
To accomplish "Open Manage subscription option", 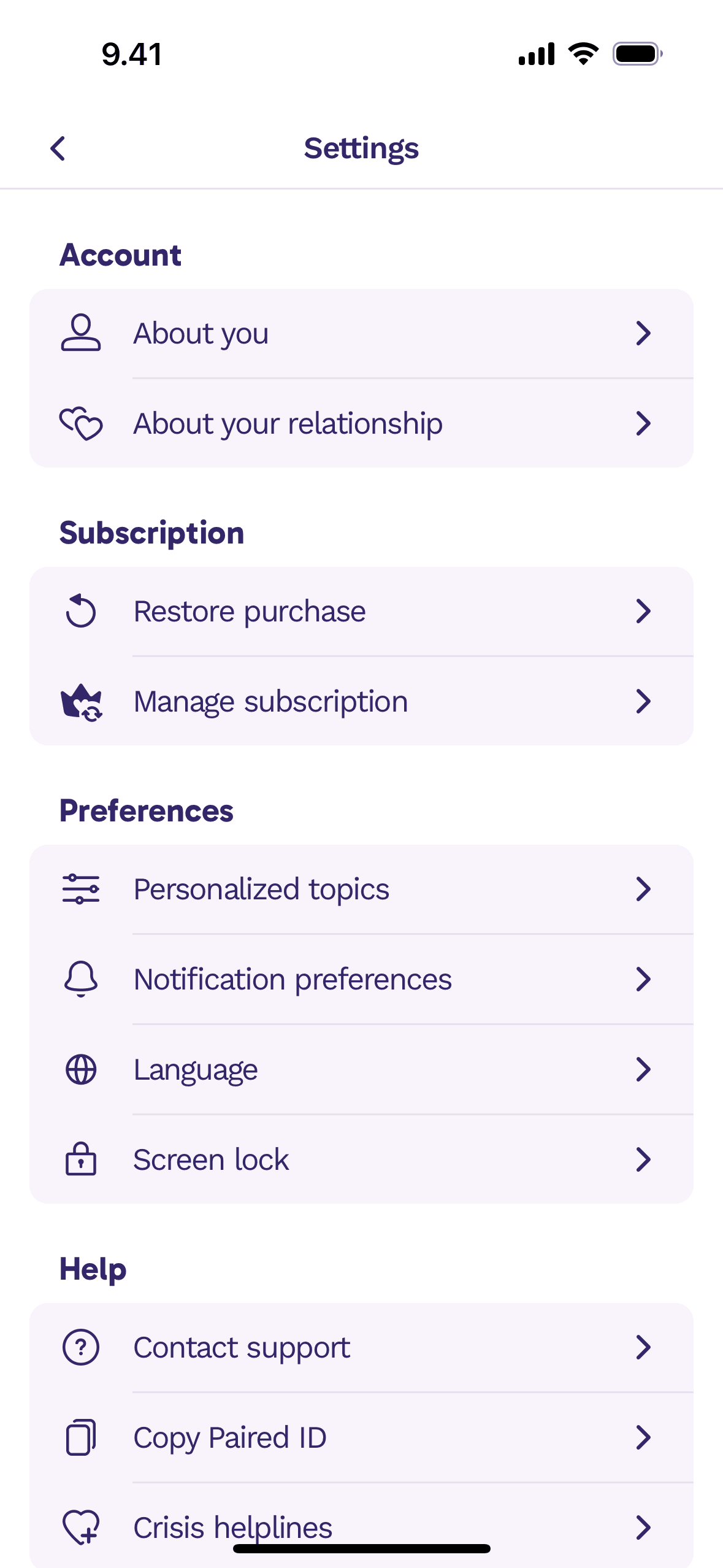I will coord(361,701).
